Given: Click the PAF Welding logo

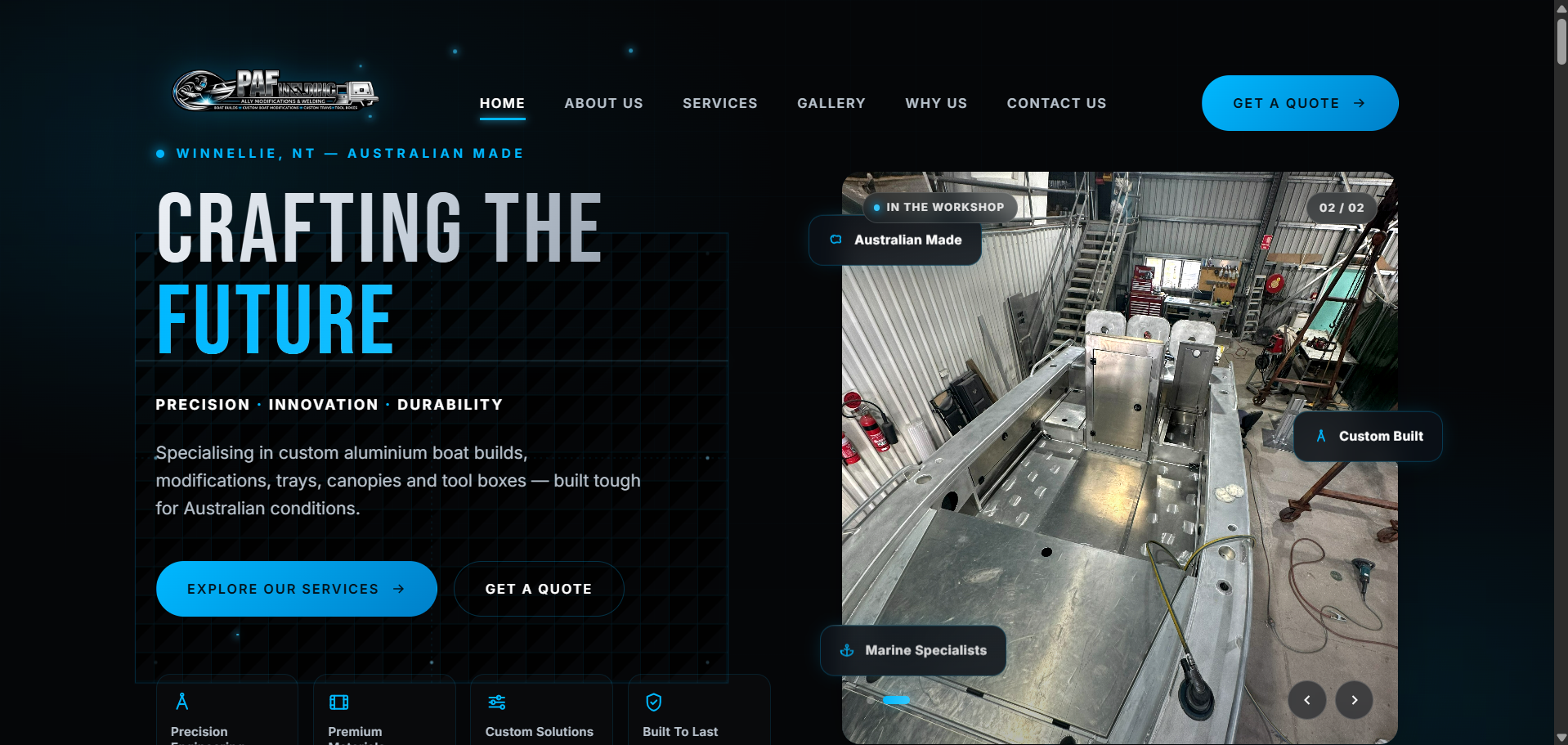Looking at the screenshot, I should point(276,91).
